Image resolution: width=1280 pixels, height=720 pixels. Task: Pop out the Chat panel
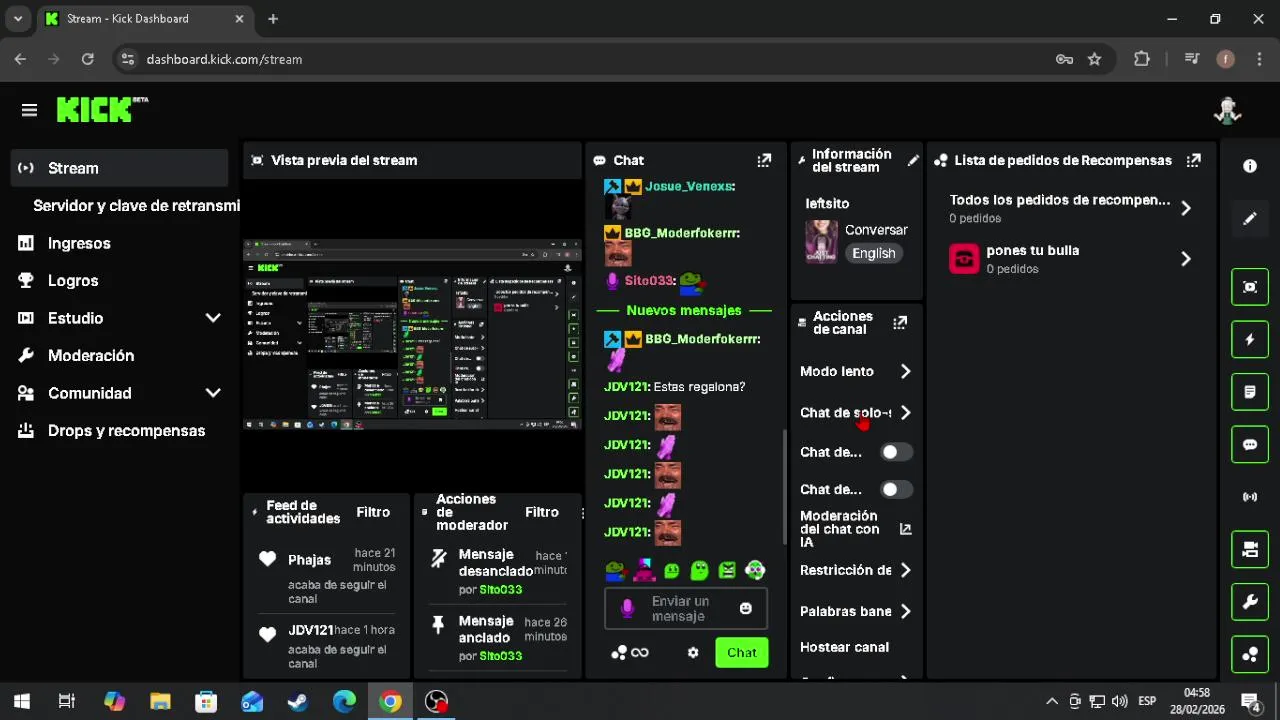click(x=764, y=160)
